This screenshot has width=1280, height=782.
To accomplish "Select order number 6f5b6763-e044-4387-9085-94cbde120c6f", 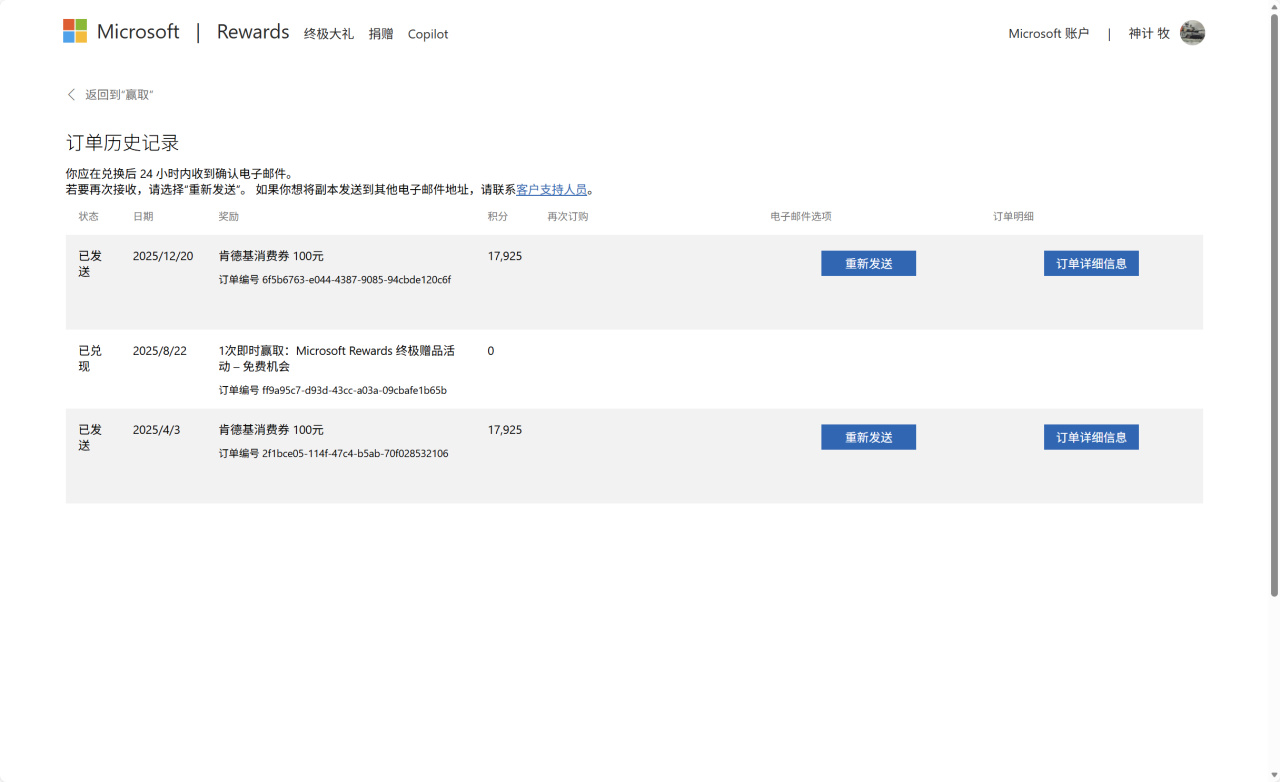I will coord(357,280).
